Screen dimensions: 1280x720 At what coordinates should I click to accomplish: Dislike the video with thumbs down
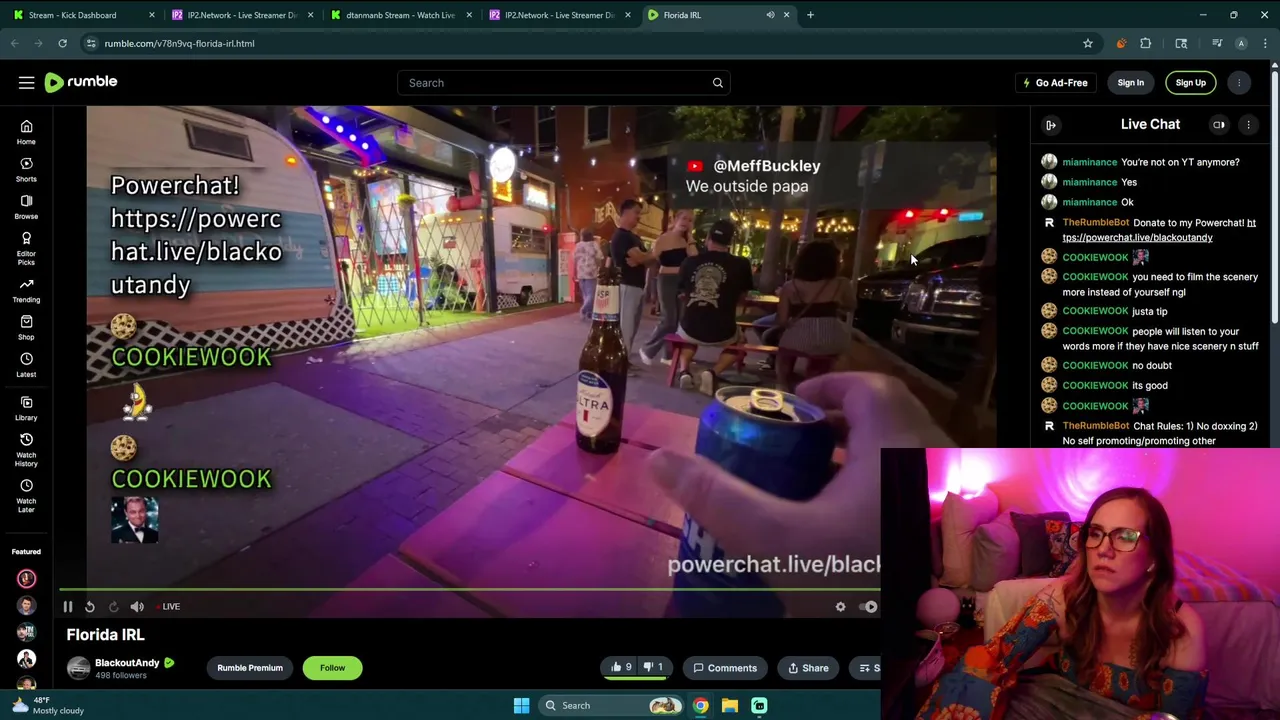(x=653, y=667)
